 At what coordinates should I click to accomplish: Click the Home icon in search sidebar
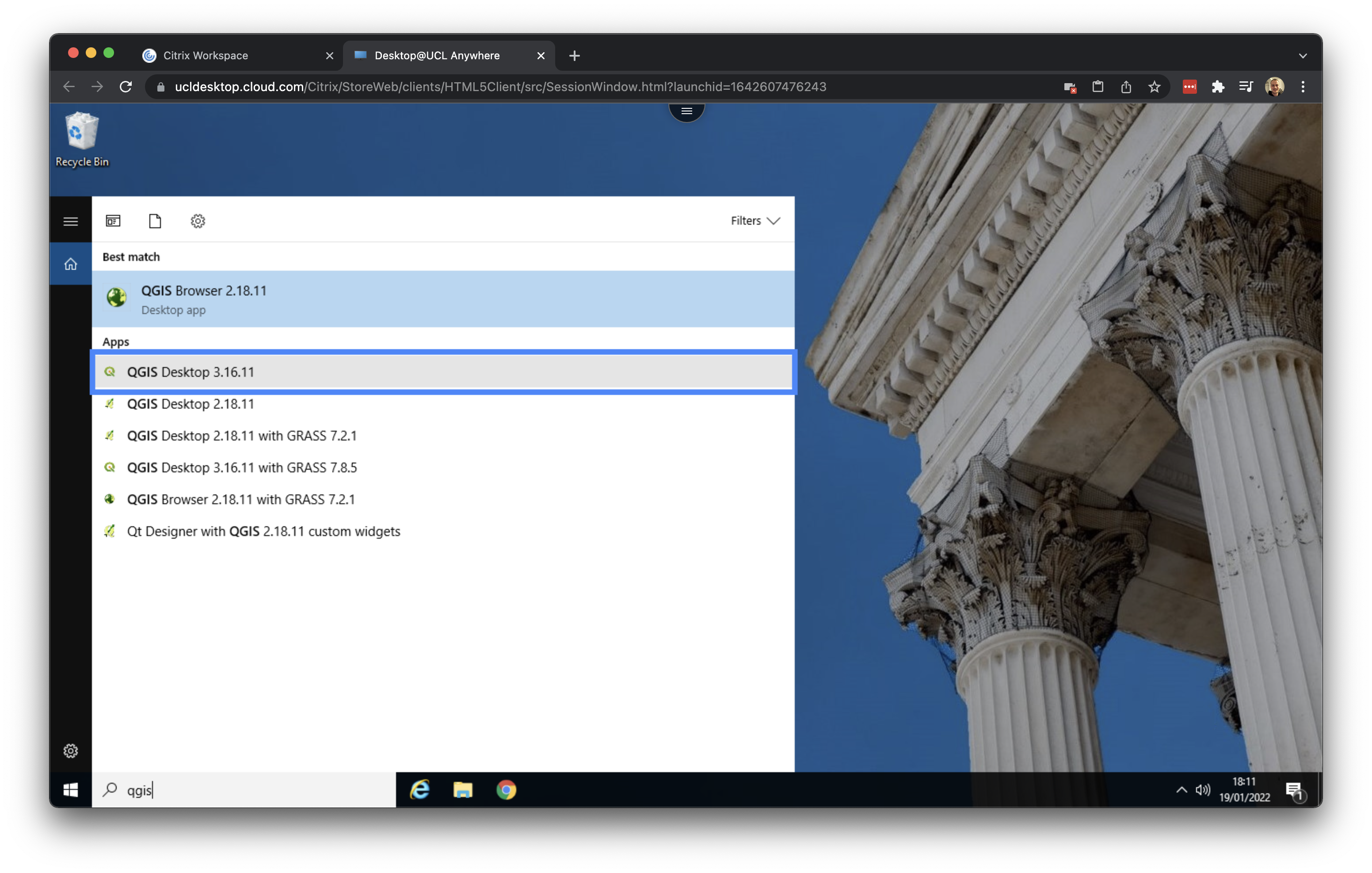click(71, 264)
